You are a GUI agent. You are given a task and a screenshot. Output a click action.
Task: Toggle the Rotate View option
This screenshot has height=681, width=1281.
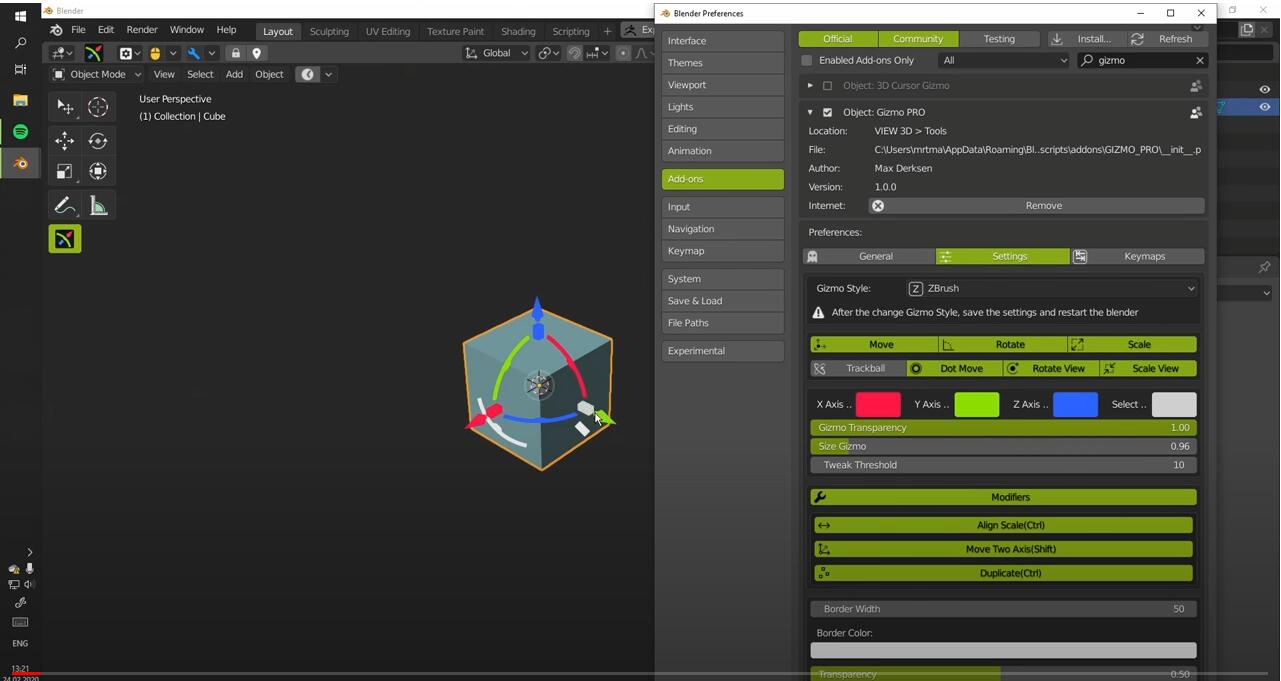[1050, 368]
